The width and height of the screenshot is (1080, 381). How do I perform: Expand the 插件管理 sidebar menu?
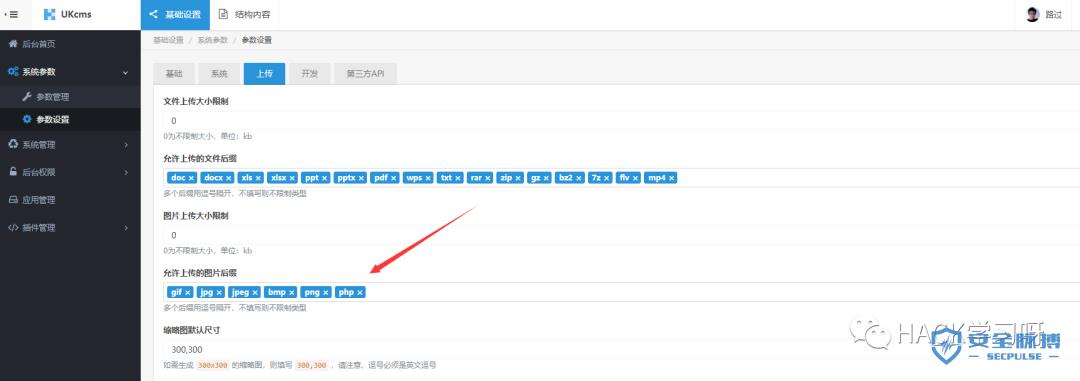[126, 227]
